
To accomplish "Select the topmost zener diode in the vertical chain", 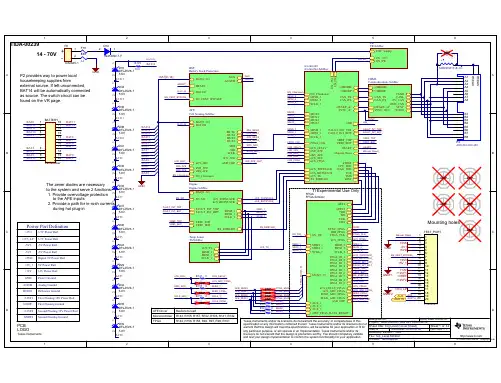I will click(116, 70).
